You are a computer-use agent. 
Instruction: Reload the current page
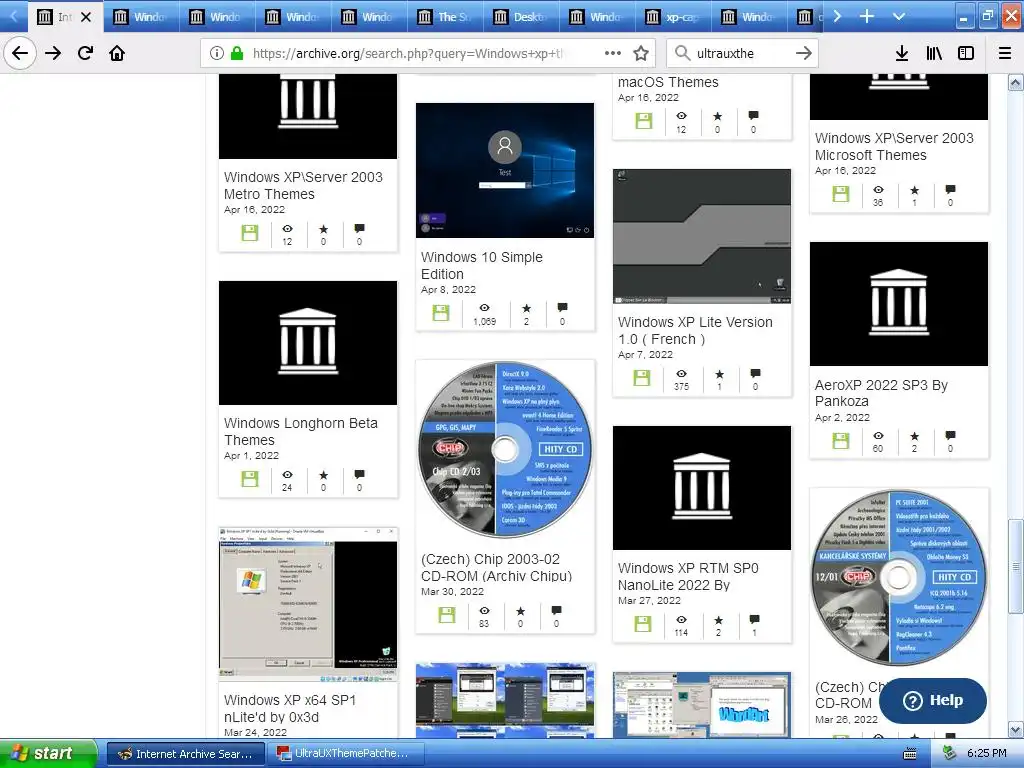pos(85,53)
